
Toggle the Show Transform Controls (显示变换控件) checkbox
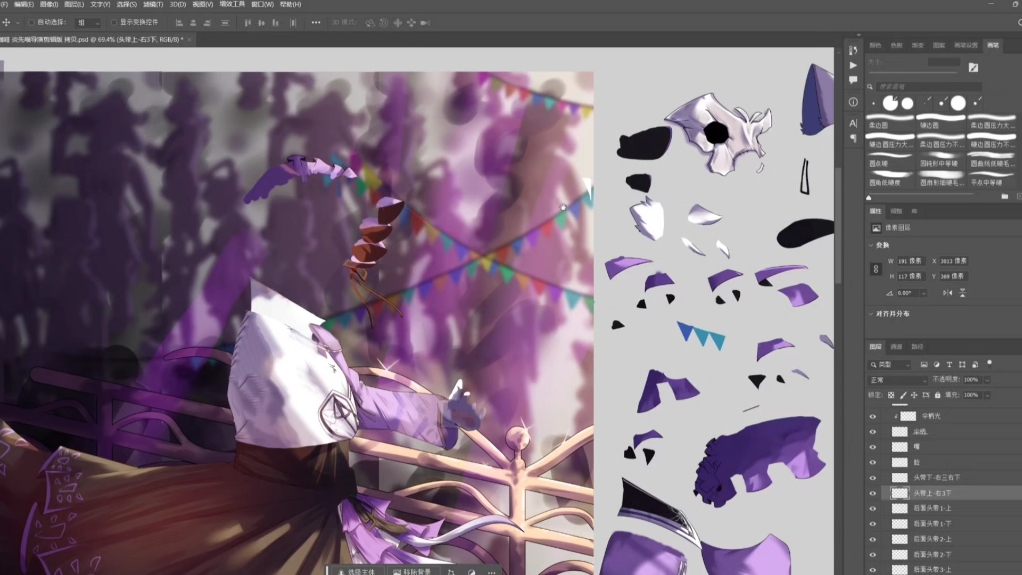pyautogui.click(x=113, y=23)
